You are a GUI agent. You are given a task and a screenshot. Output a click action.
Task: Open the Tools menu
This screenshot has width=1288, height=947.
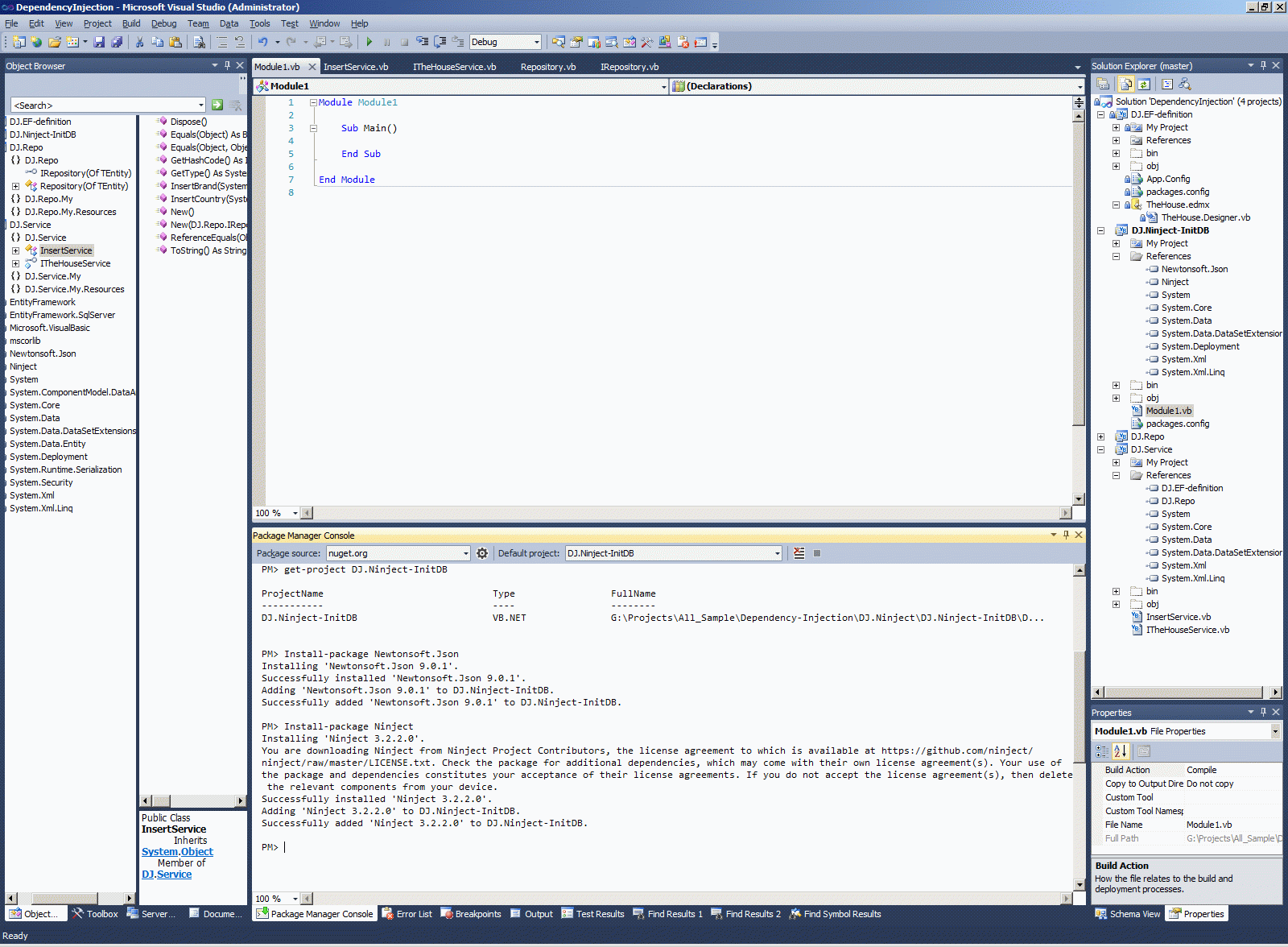[x=259, y=23]
